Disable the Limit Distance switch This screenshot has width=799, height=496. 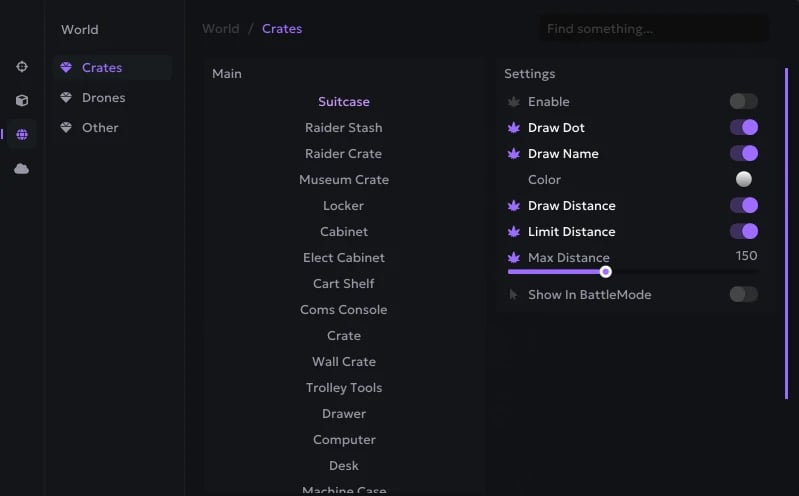pos(743,231)
